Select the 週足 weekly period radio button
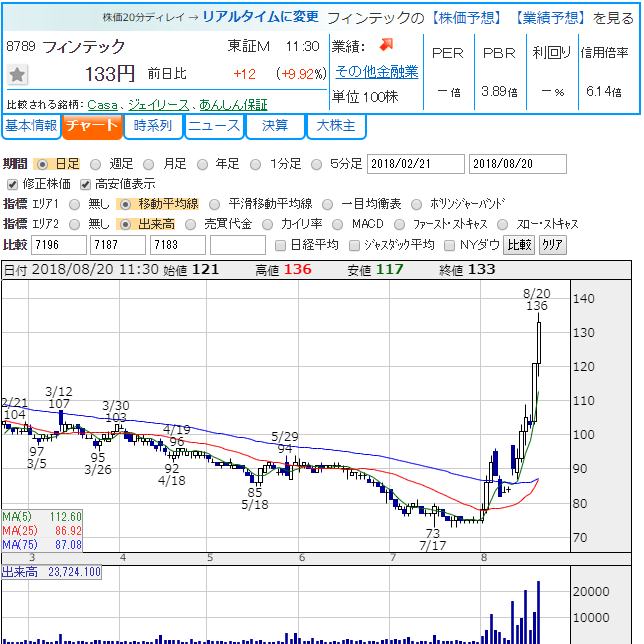 [x=96, y=164]
